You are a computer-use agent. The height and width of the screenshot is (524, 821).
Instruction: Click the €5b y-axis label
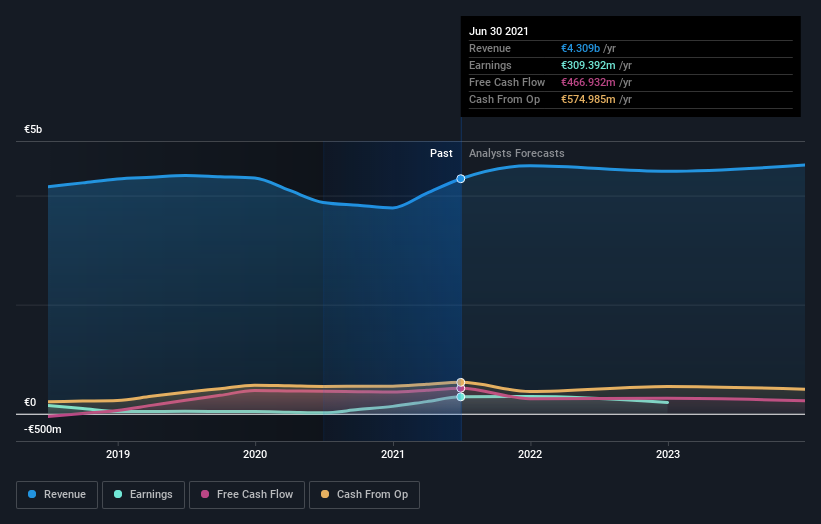(x=33, y=129)
